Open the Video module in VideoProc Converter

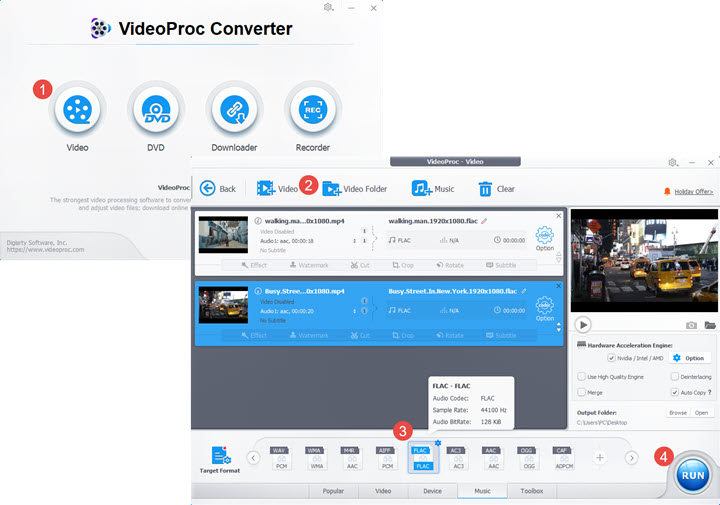pyautogui.click(x=78, y=110)
